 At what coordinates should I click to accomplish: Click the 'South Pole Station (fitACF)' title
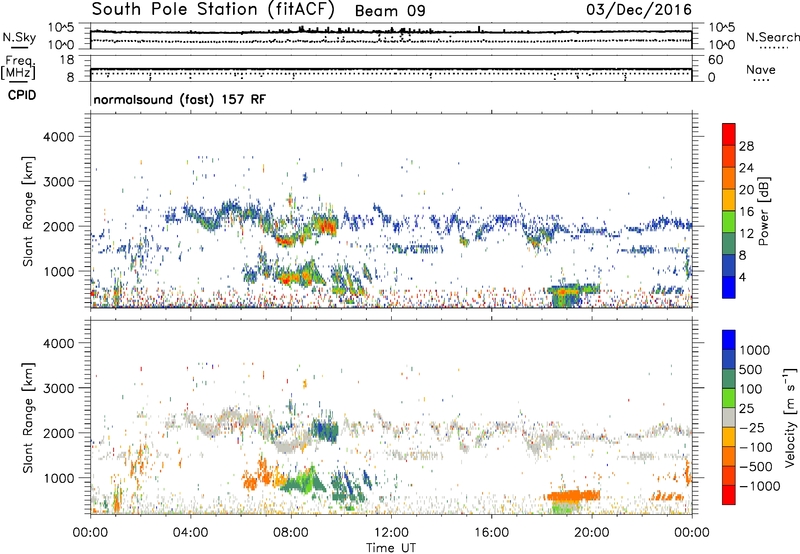(213, 9)
